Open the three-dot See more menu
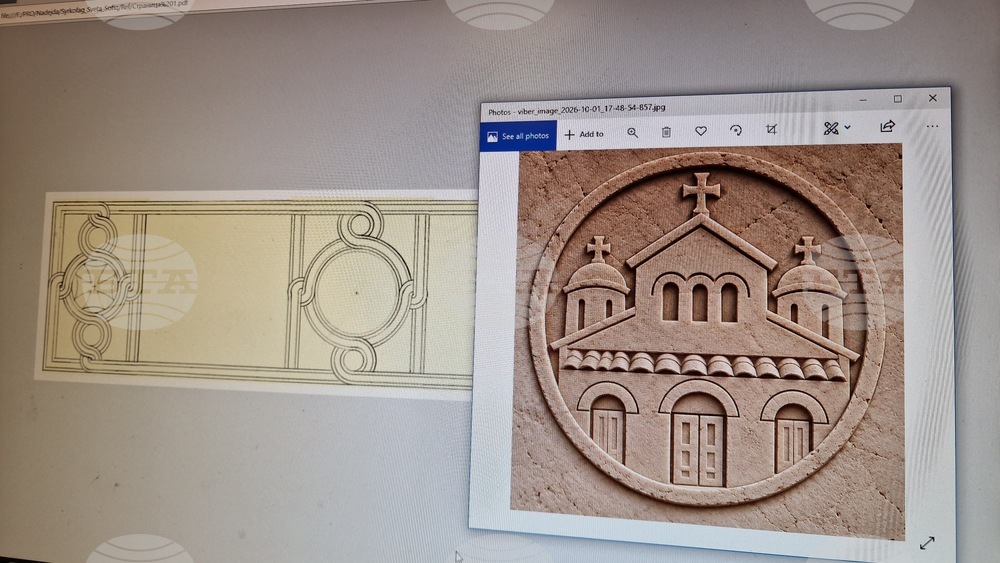The image size is (1000, 563). [x=932, y=126]
